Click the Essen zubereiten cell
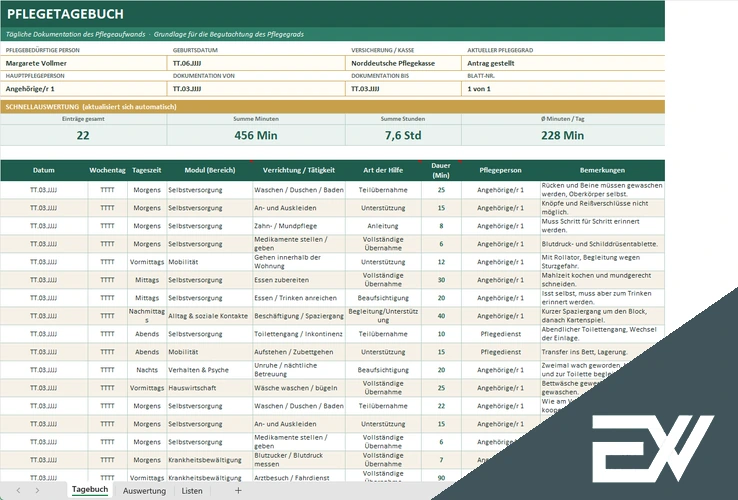Viewport: 738px width, 500px height. click(x=299, y=280)
